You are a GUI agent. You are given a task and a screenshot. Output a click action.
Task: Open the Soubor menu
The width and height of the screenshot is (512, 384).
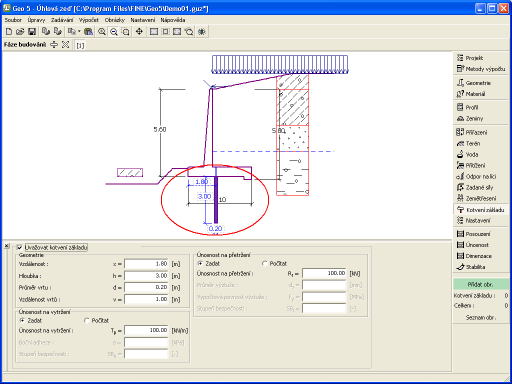(x=13, y=20)
